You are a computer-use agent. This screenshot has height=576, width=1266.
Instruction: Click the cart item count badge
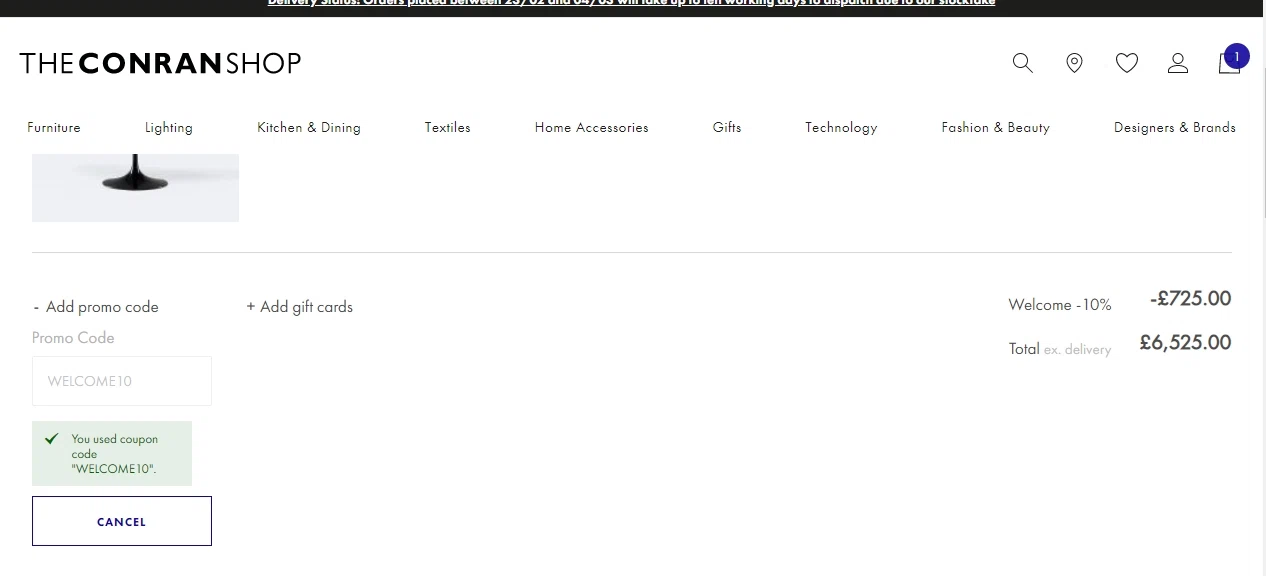point(1237,57)
